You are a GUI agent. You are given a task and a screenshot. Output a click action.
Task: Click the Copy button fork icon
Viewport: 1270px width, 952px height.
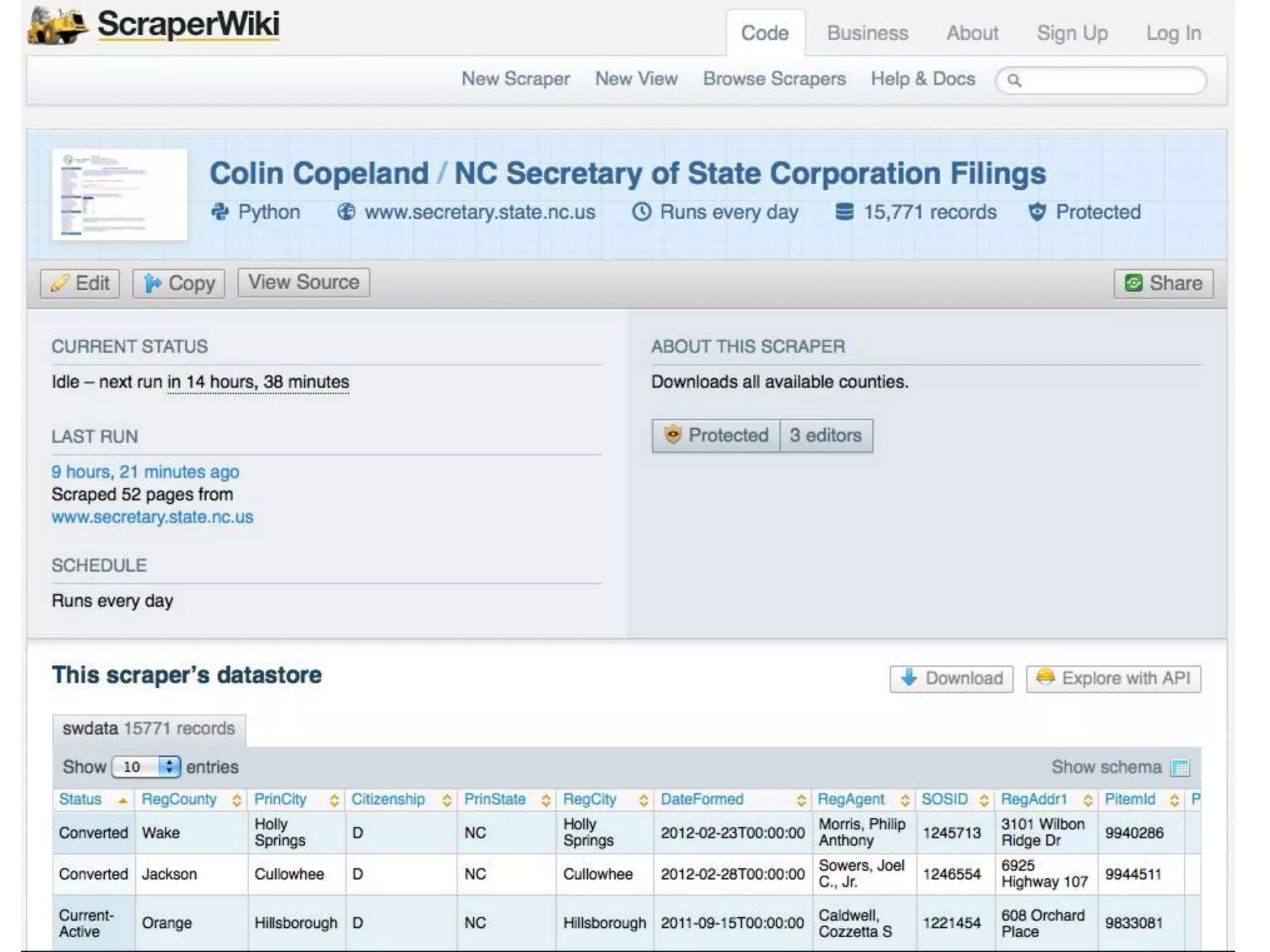[x=152, y=283]
